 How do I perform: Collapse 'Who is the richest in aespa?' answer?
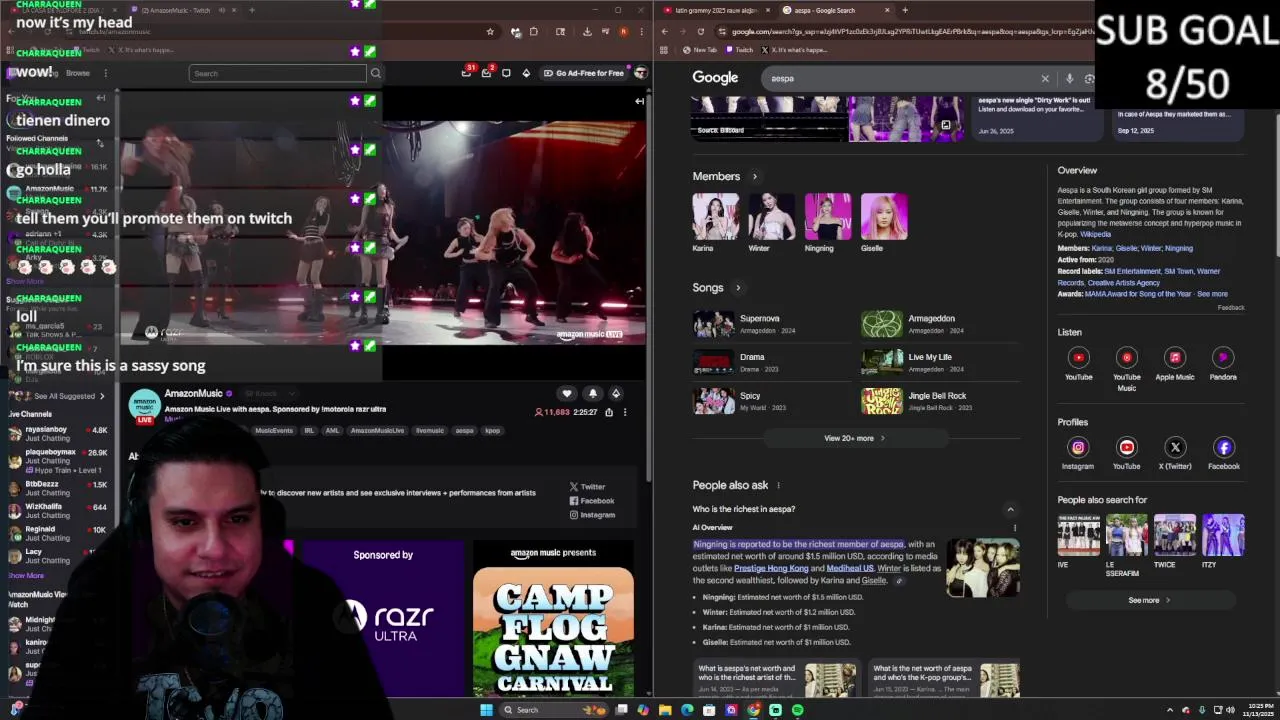click(1010, 509)
